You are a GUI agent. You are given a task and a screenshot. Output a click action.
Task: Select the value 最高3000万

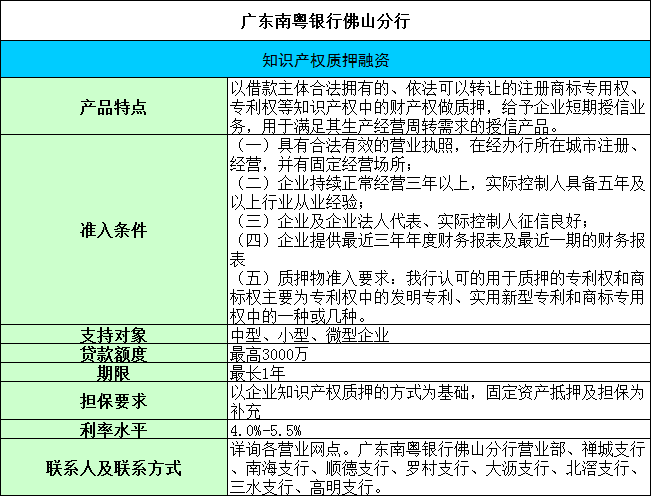pyautogui.click(x=269, y=354)
